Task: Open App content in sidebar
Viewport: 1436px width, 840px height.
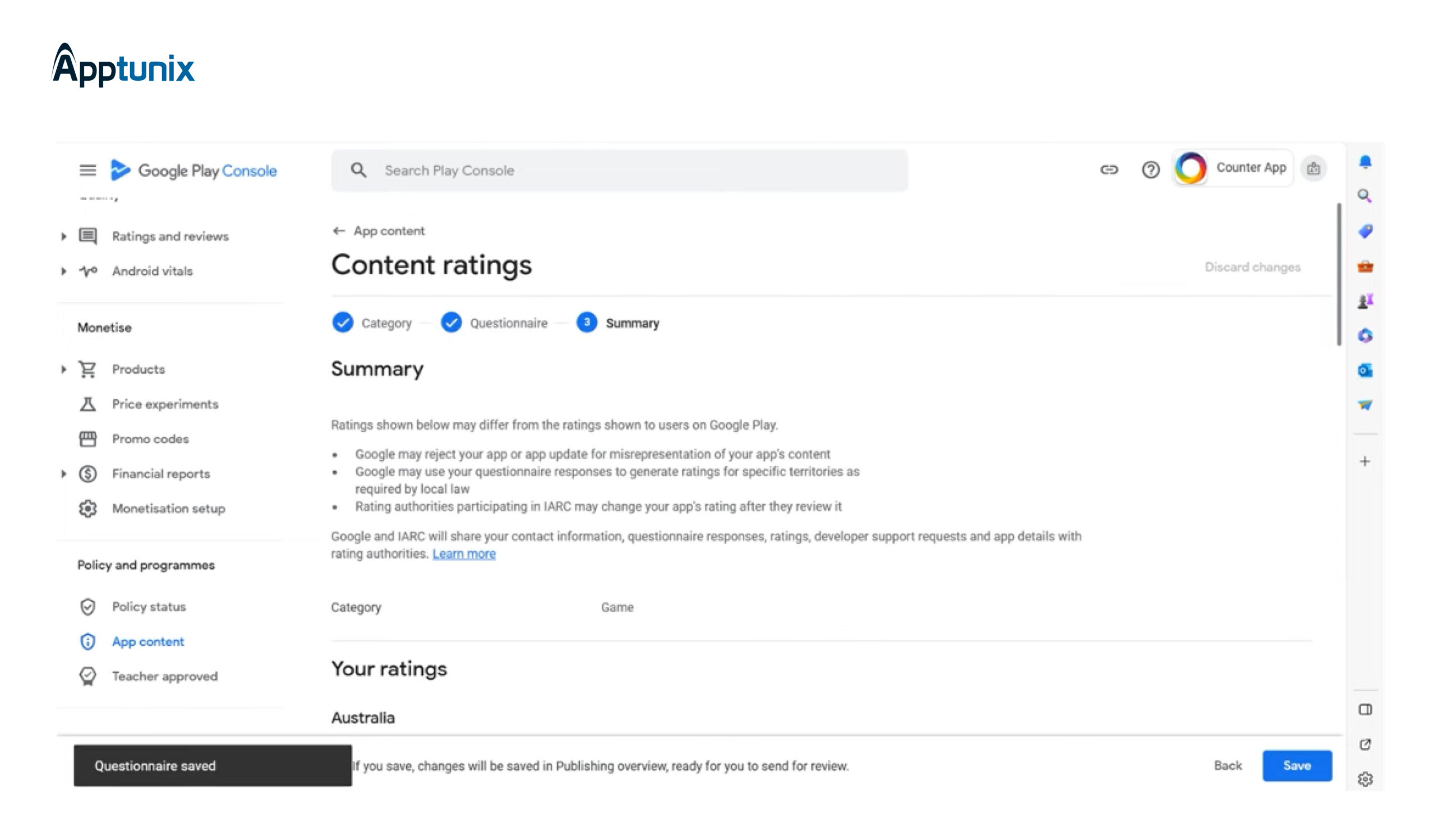Action: point(148,642)
